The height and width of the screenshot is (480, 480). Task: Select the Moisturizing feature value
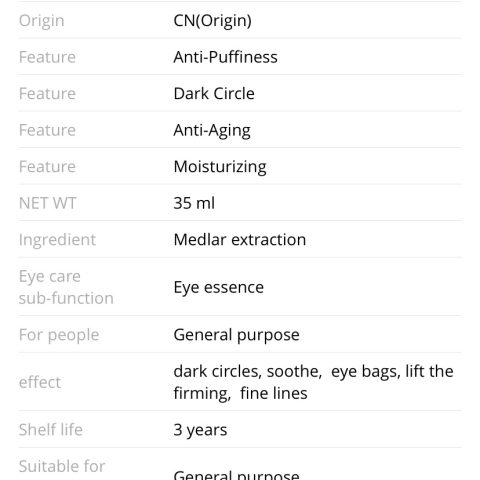click(x=220, y=167)
